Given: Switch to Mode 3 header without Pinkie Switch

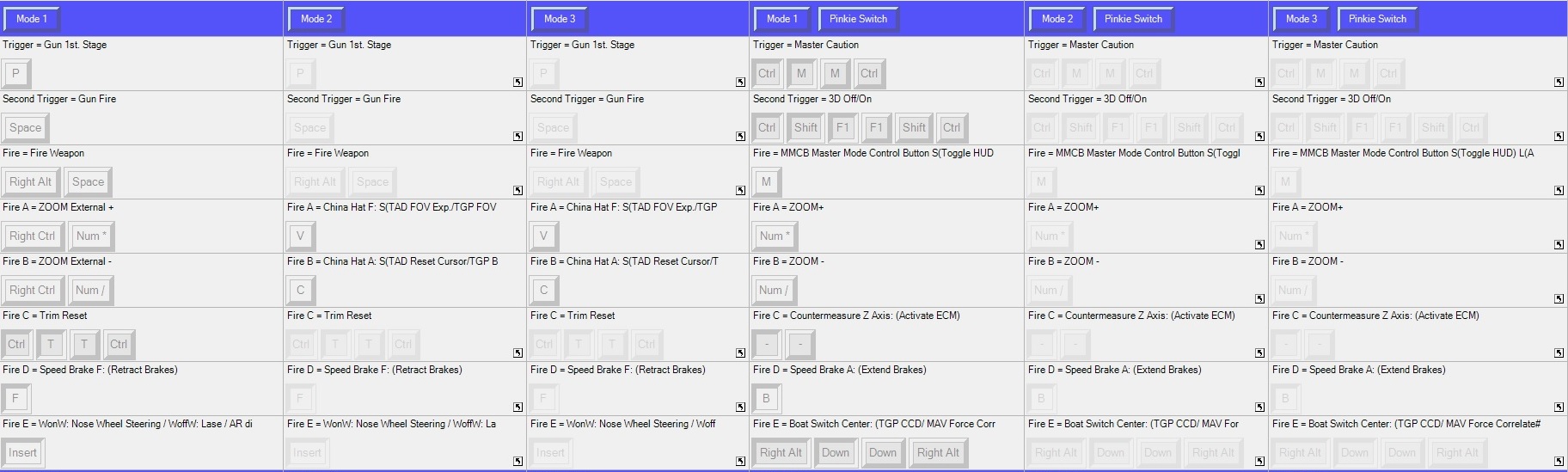Looking at the screenshot, I should (x=560, y=19).
